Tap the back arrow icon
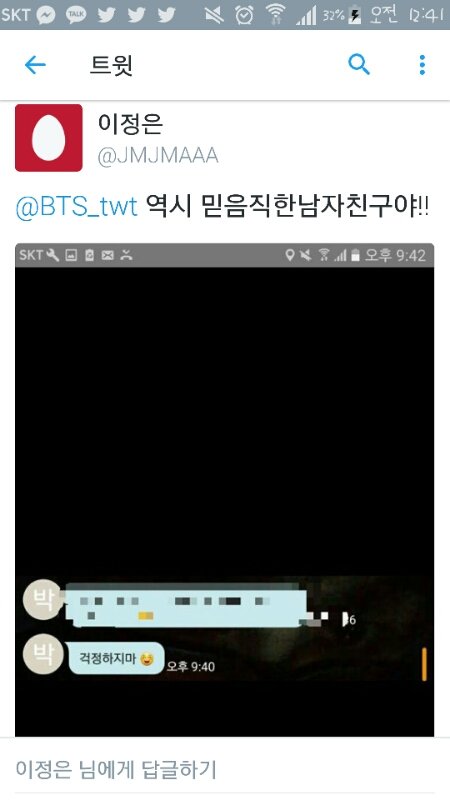The height and width of the screenshot is (800, 450). [x=35, y=65]
